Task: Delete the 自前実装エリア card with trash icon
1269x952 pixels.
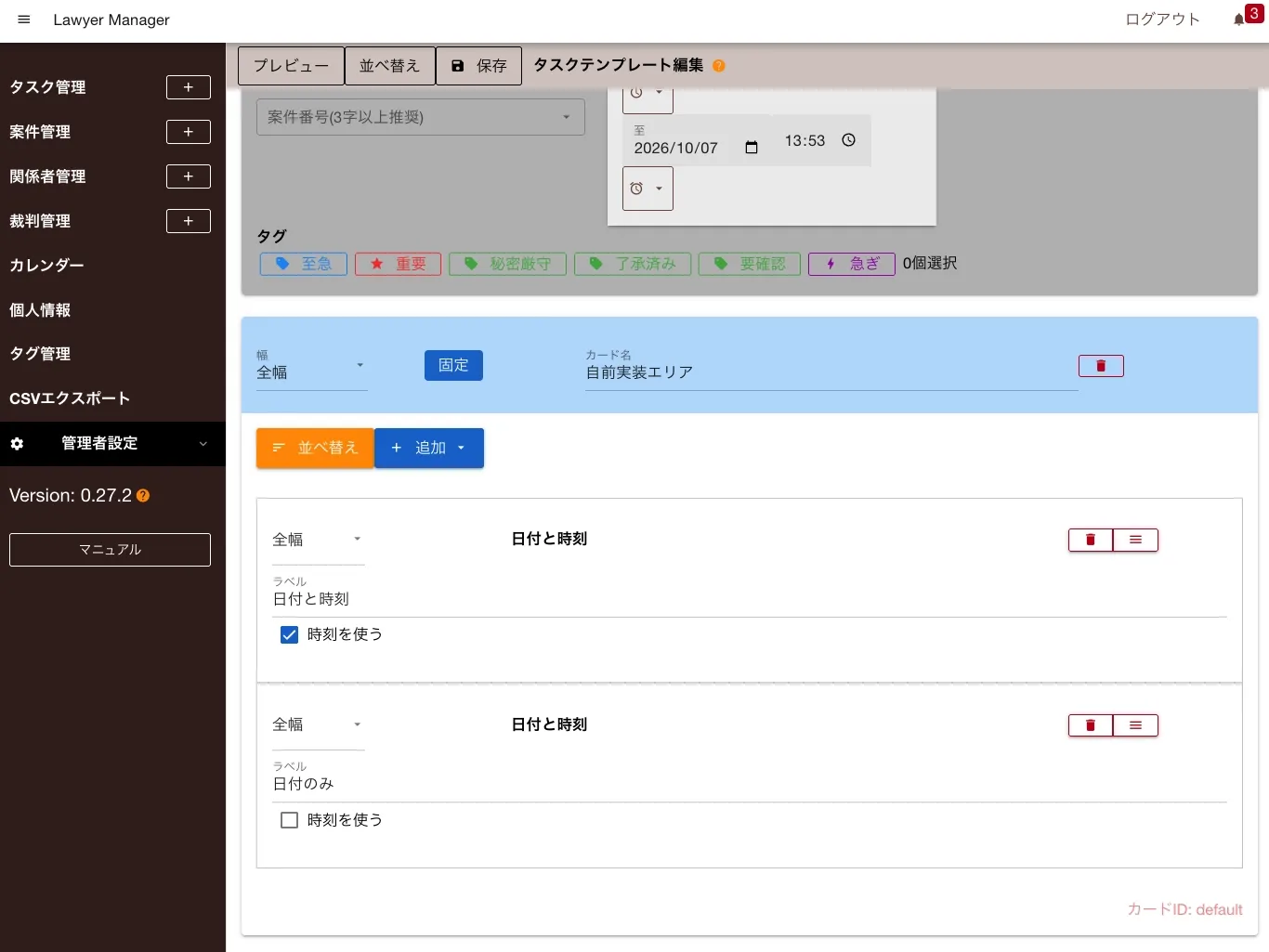Action: click(1101, 366)
